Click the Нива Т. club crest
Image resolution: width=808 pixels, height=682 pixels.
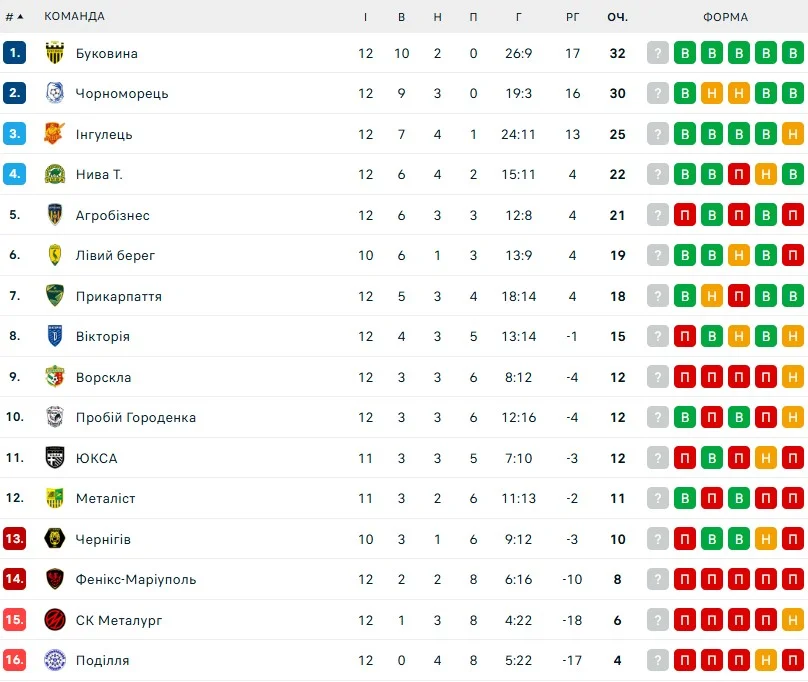pyautogui.click(x=55, y=174)
